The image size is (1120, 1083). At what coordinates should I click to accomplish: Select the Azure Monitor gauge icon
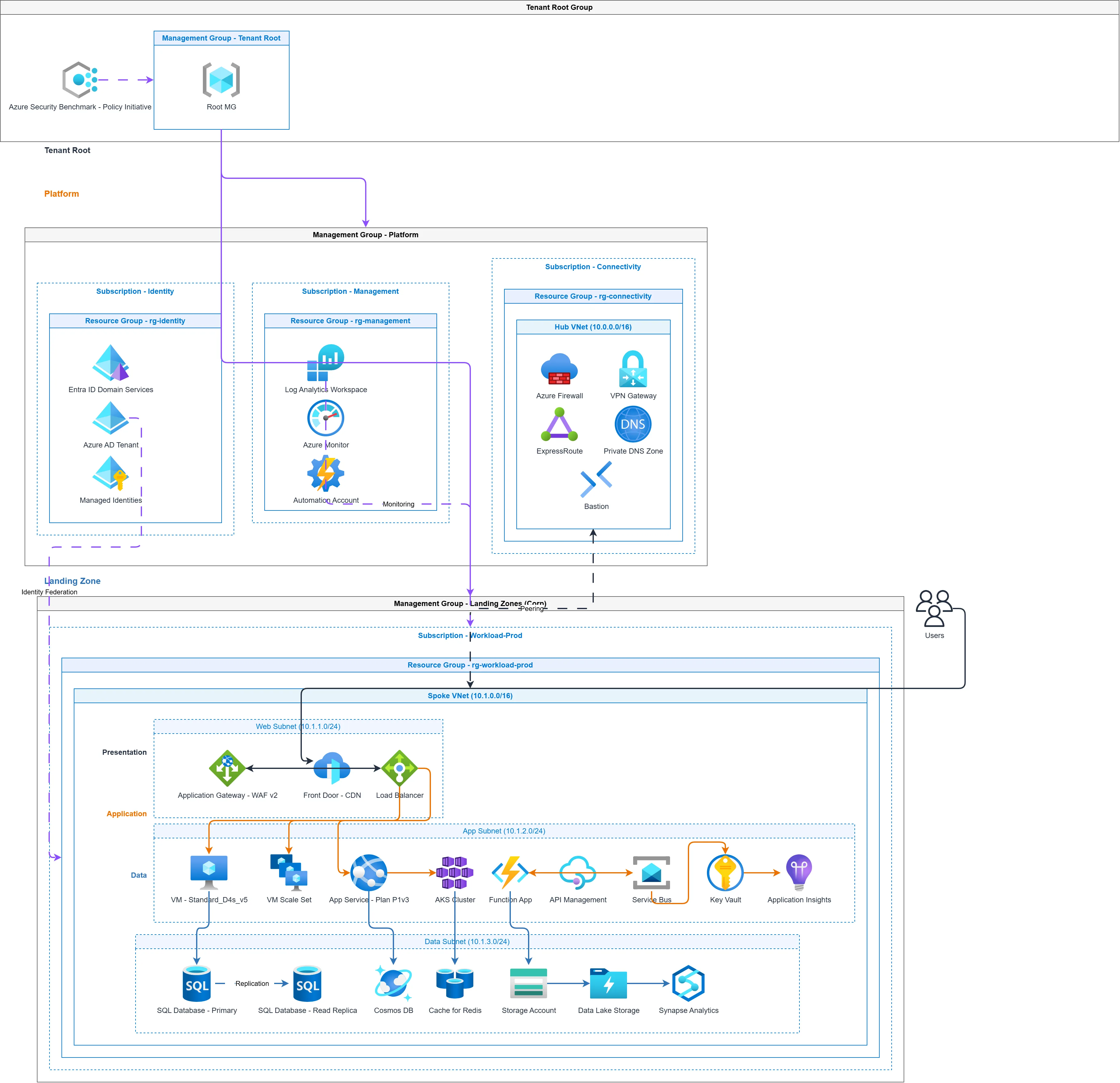[x=326, y=418]
